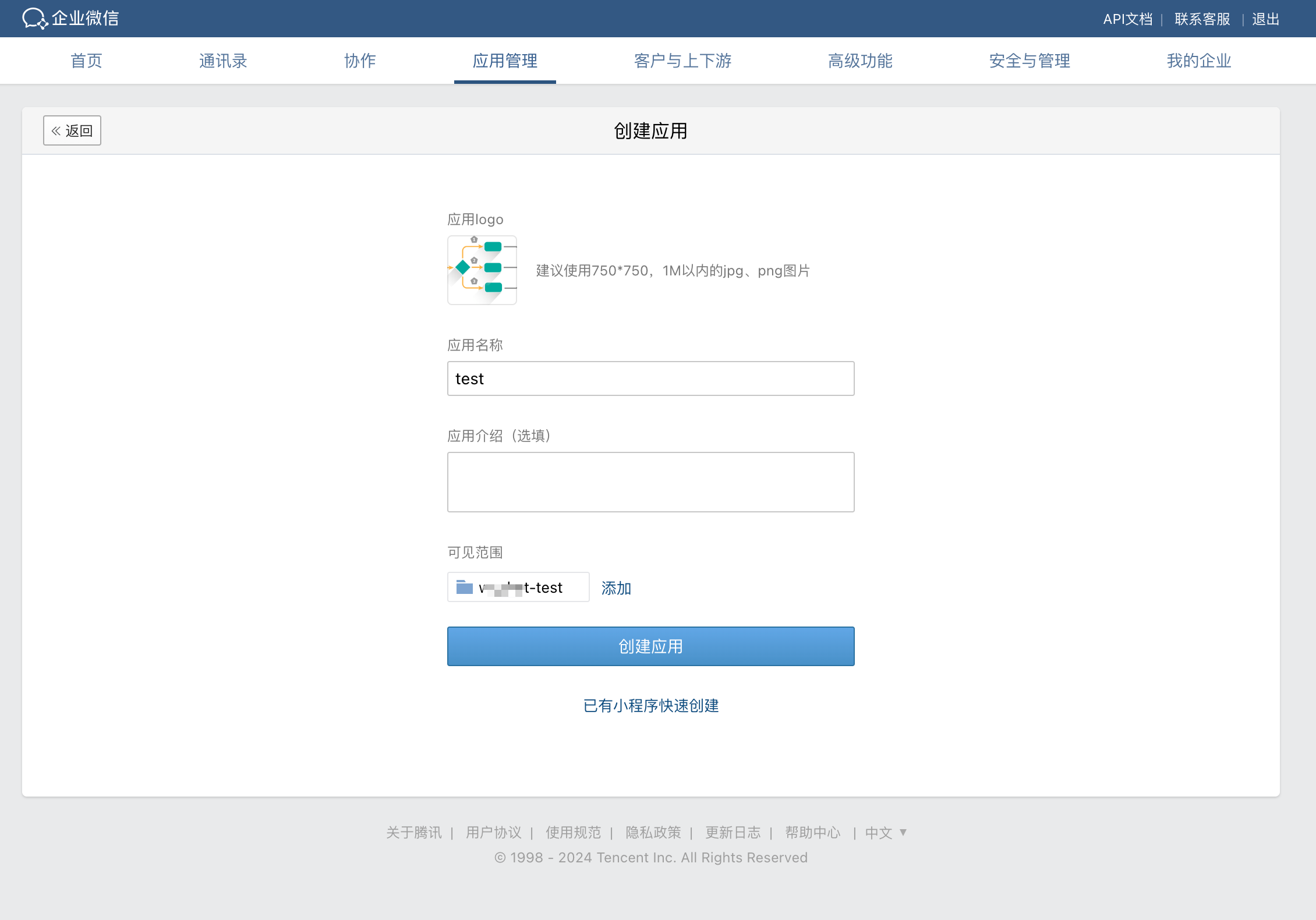Focus the 应用介绍 description textarea
This screenshot has width=1316, height=920.
click(x=650, y=482)
